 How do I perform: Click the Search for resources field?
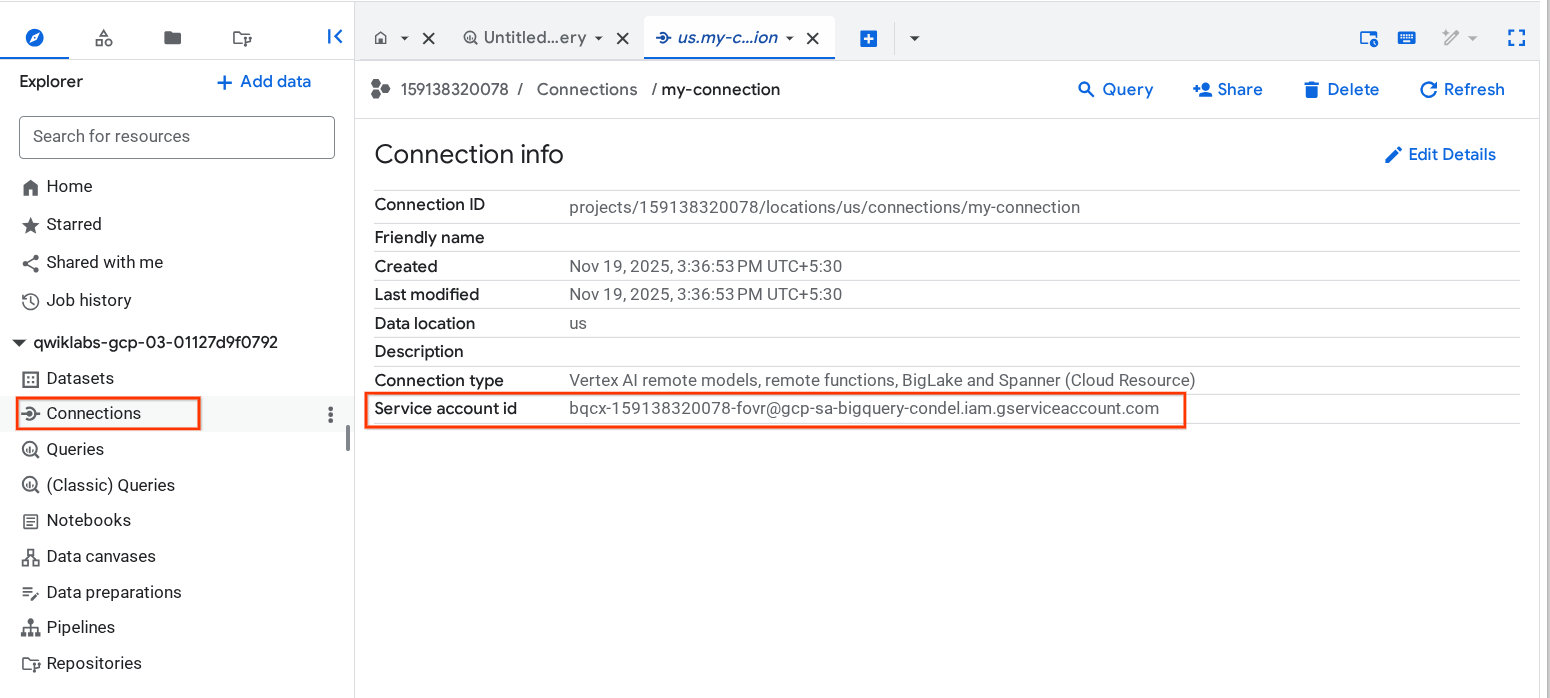click(x=176, y=137)
